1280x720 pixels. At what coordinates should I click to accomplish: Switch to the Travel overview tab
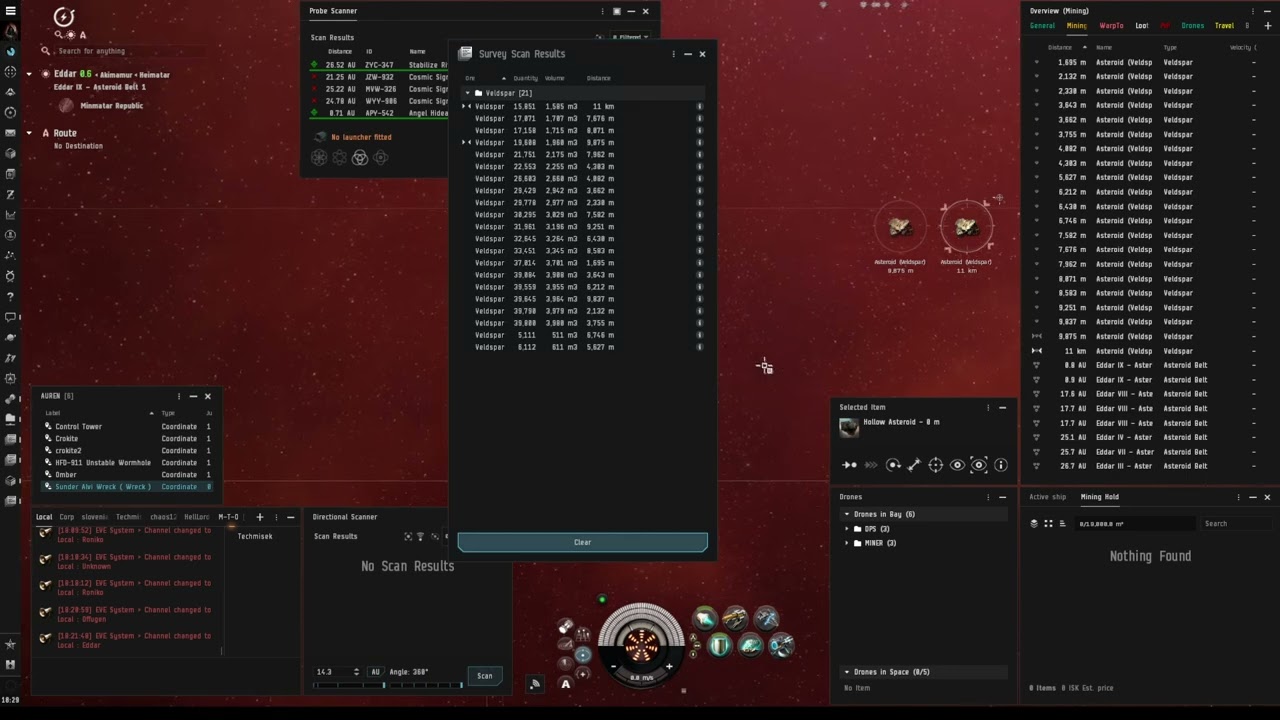pyautogui.click(x=1224, y=26)
